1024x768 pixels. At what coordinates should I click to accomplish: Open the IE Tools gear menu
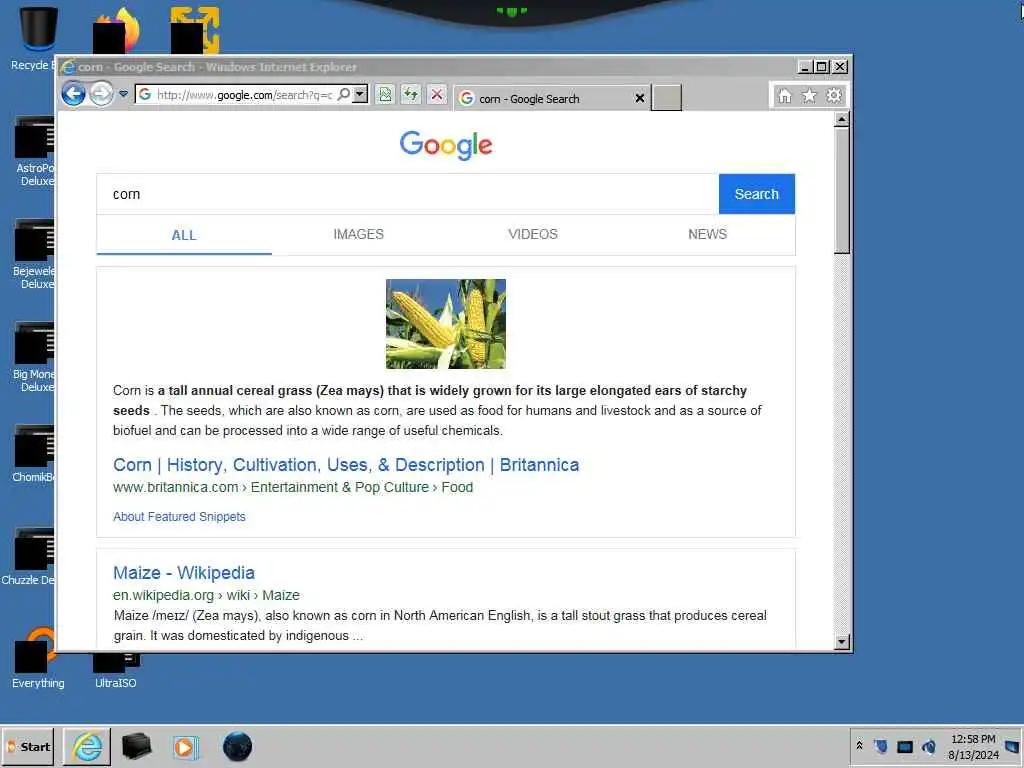(834, 96)
